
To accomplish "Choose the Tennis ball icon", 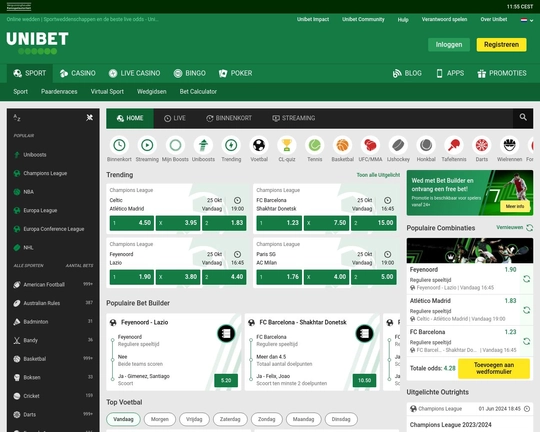I will (x=315, y=145).
